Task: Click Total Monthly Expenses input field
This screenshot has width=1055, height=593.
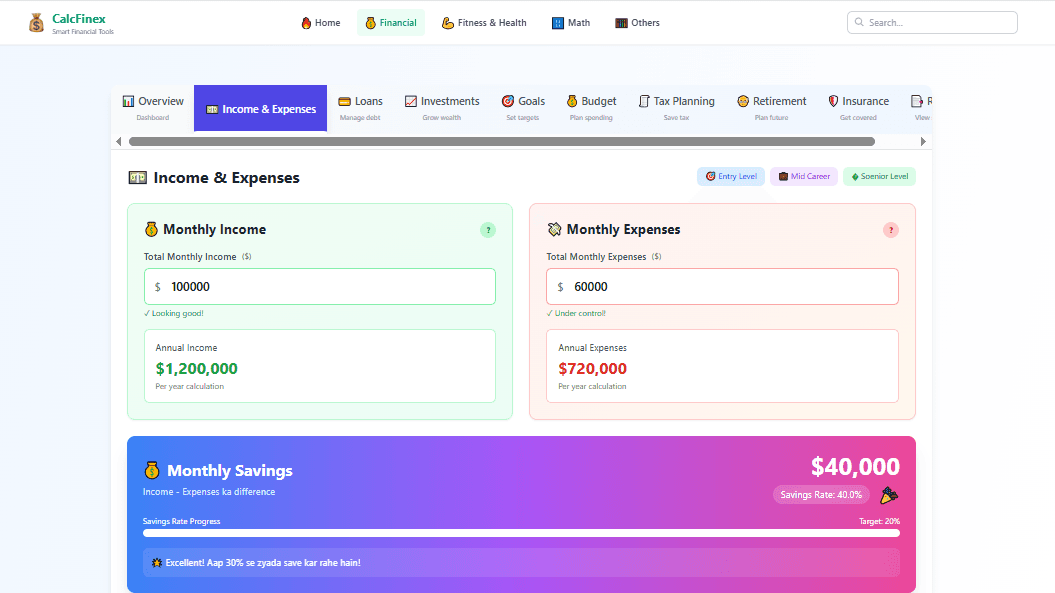Action: 722,287
